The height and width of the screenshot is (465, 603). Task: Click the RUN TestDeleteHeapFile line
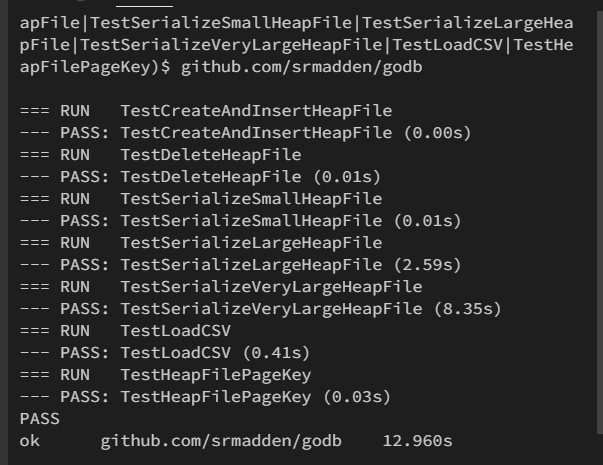click(x=160, y=154)
